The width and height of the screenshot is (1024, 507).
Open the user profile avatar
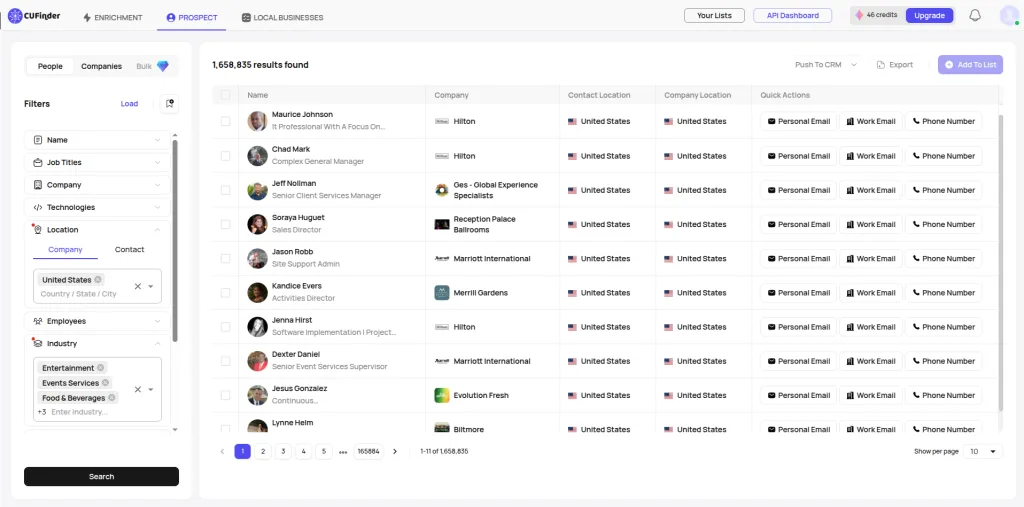(x=1009, y=16)
